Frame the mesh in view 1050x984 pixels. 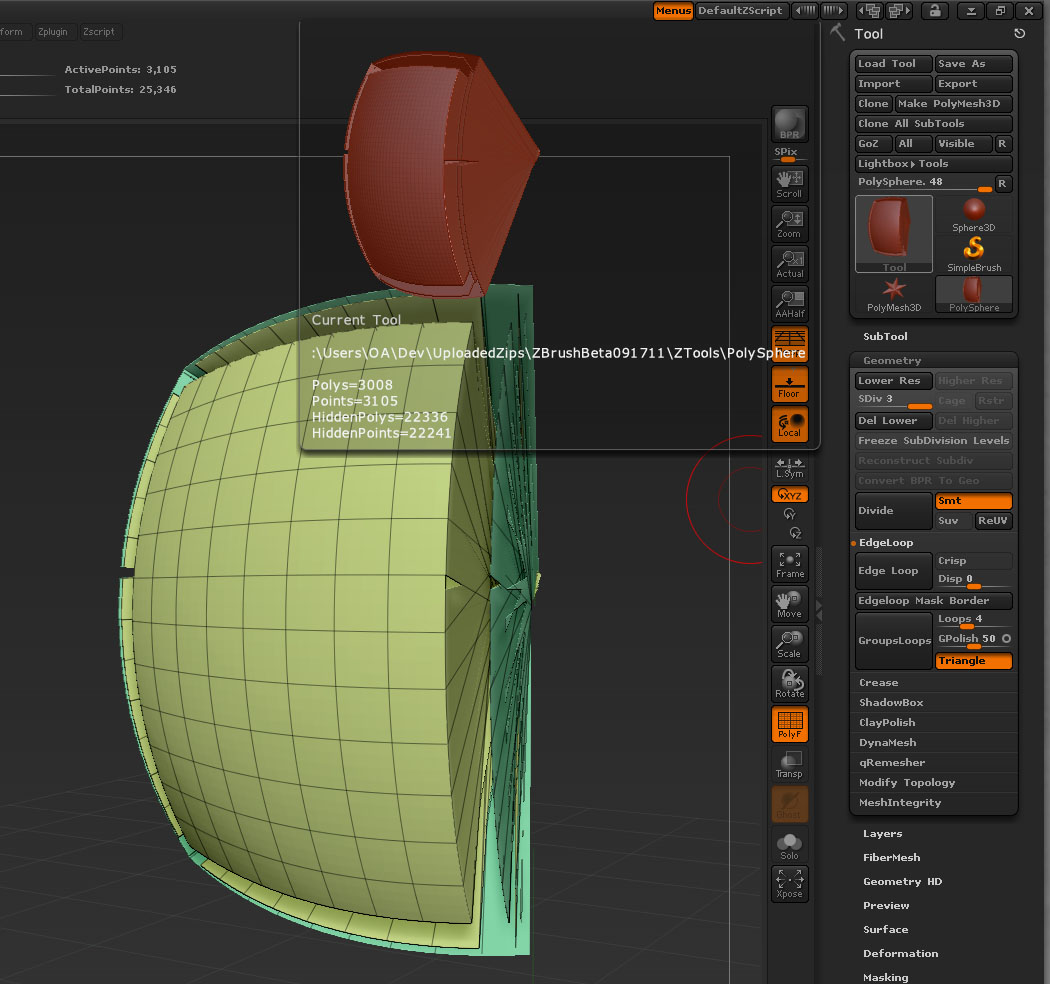(790, 564)
